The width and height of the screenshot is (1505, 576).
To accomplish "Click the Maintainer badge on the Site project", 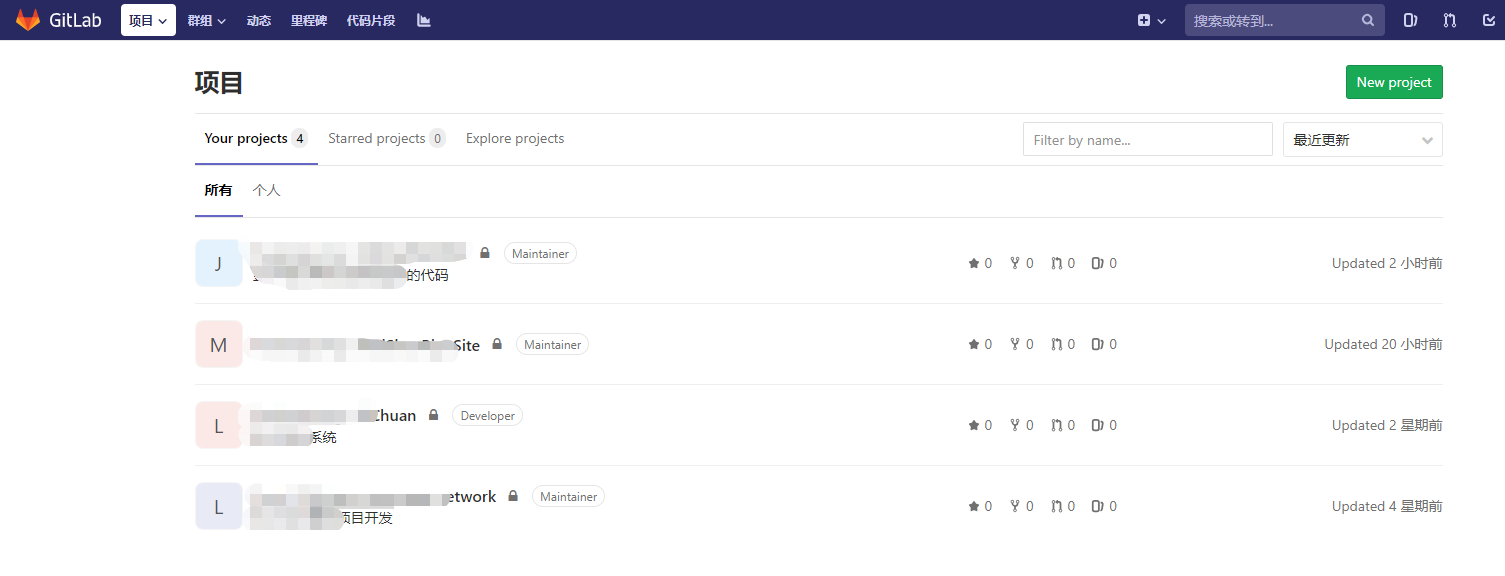I will [x=552, y=345].
